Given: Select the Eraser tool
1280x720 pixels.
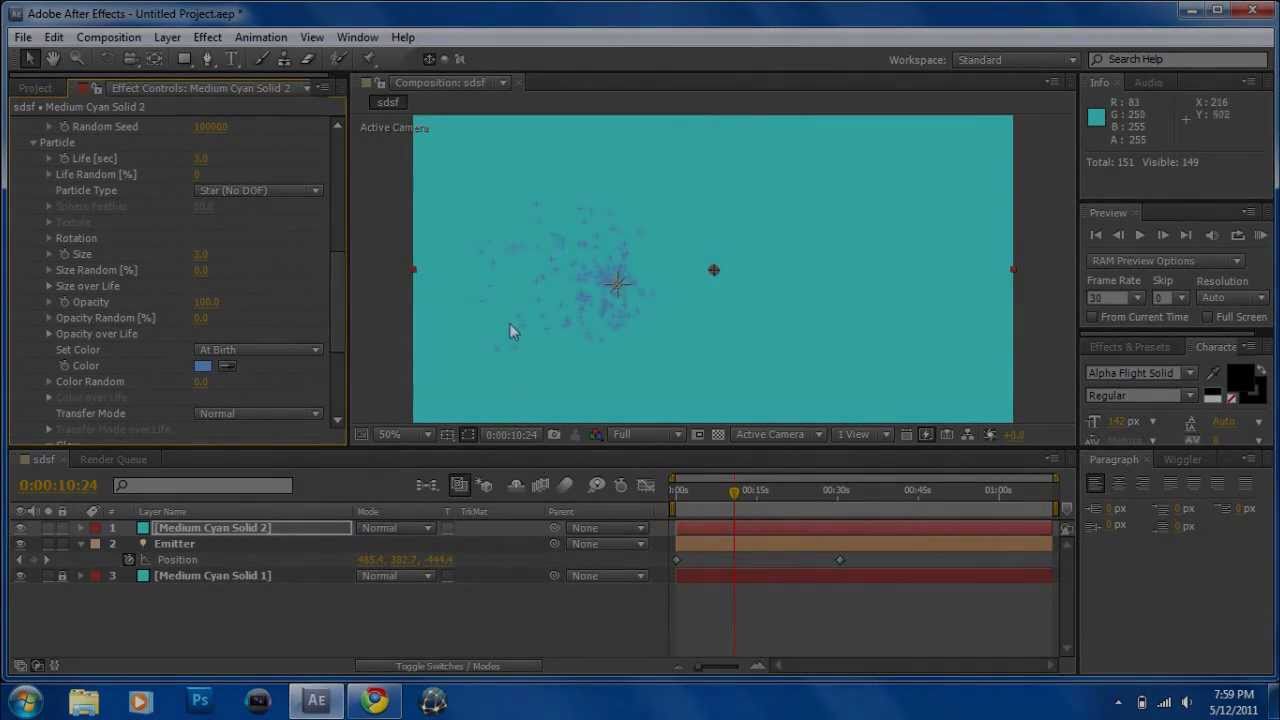Looking at the screenshot, I should pos(308,59).
